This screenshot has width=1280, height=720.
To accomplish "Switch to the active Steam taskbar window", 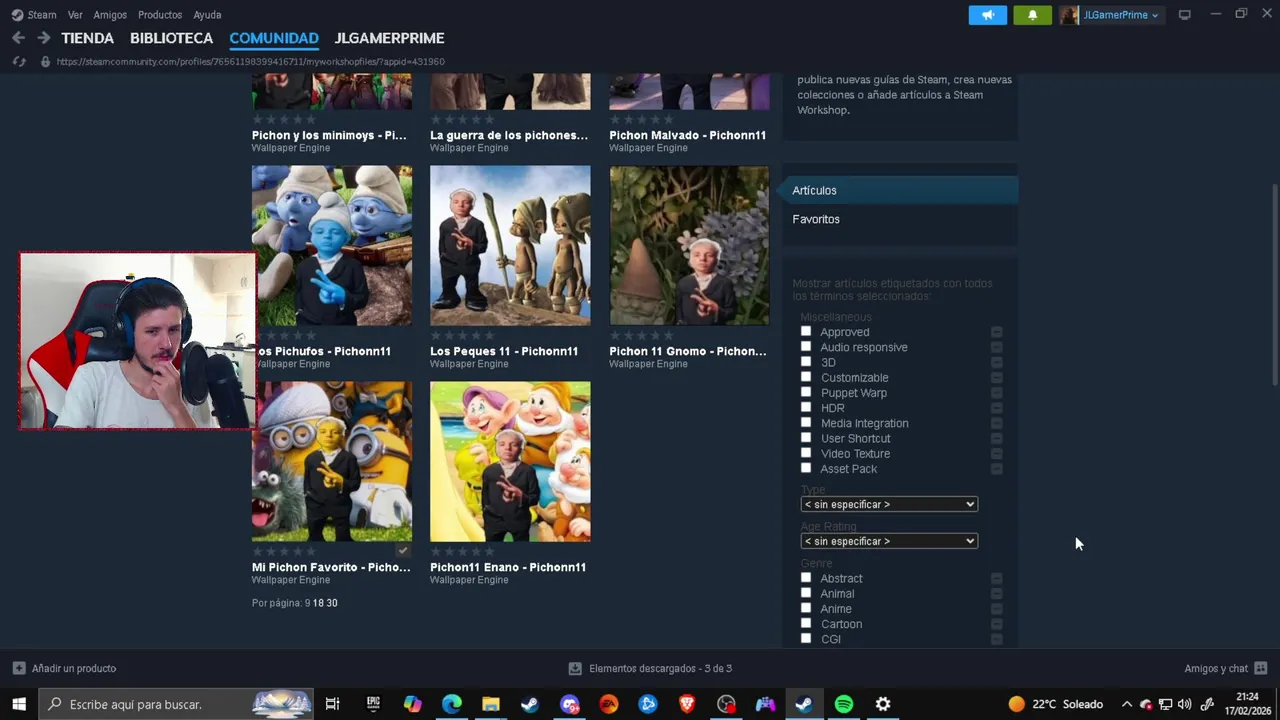I will pos(803,704).
